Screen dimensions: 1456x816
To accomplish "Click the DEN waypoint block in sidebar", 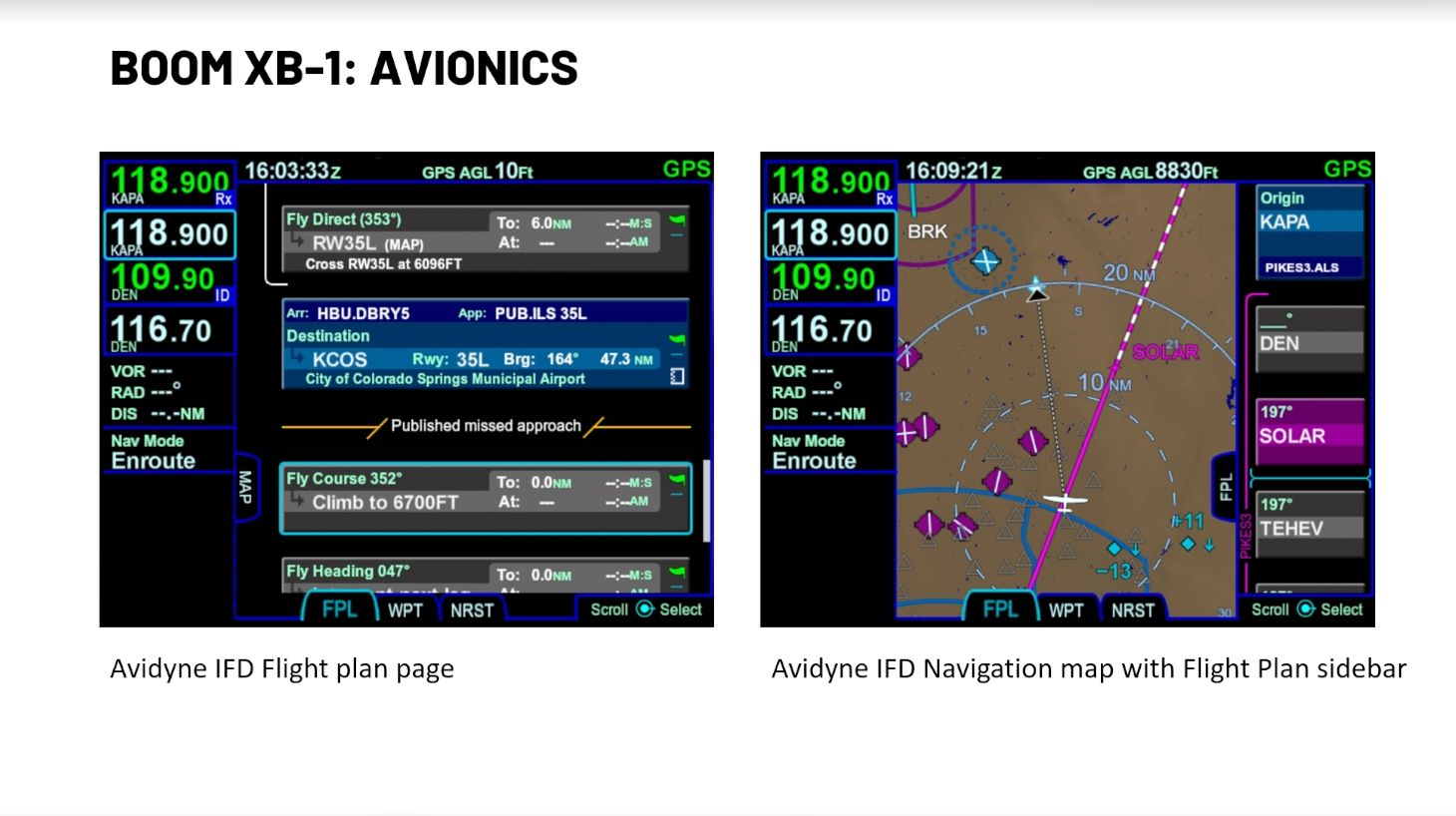I will click(x=1310, y=339).
